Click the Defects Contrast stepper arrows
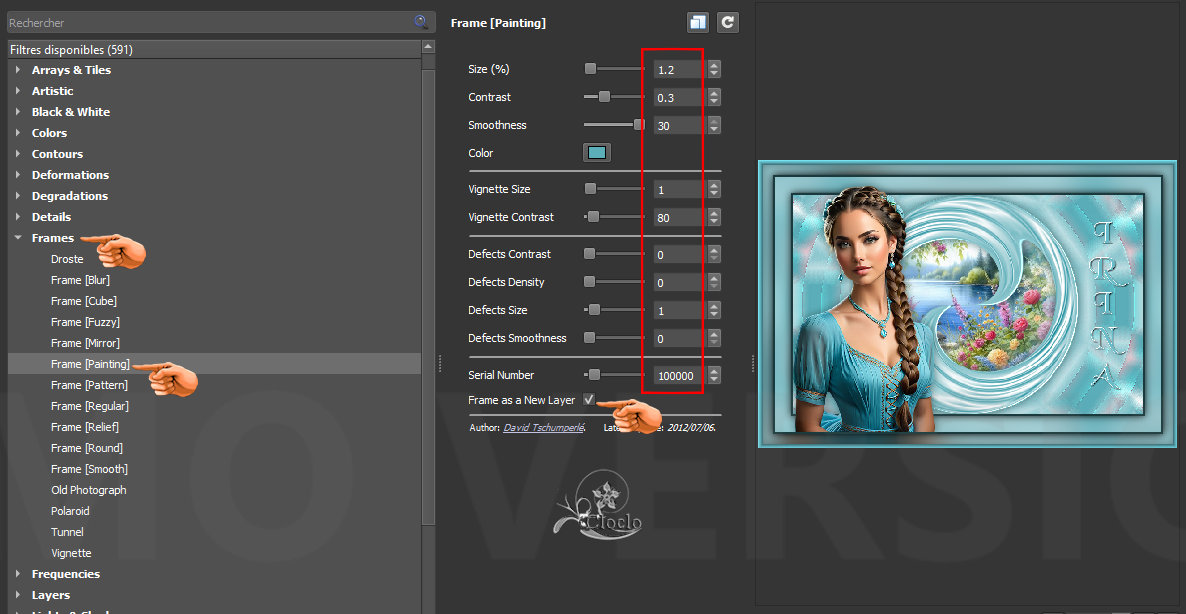 tap(714, 255)
